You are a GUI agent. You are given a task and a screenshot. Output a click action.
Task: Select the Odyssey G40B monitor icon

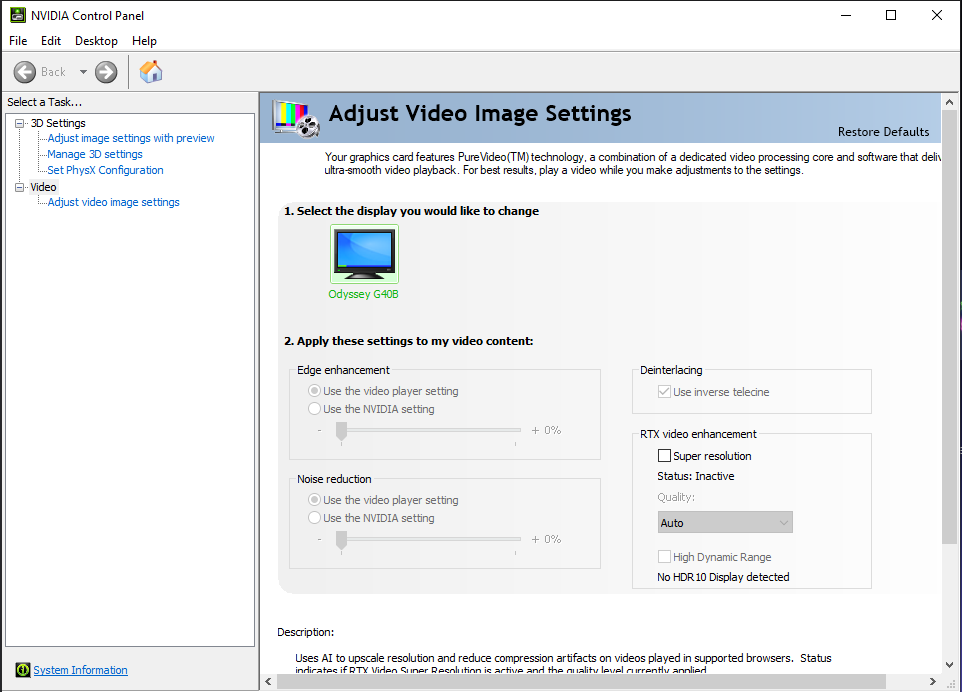tap(364, 253)
